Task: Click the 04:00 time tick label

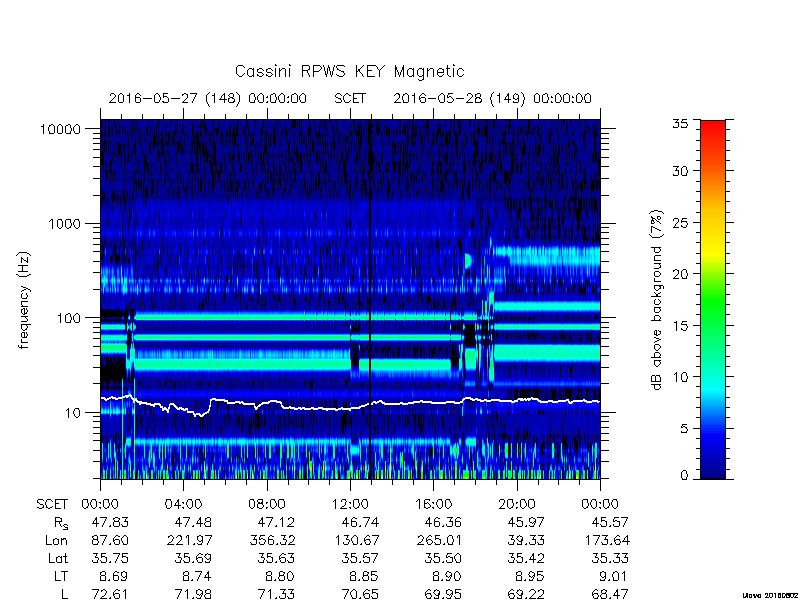Action: 183,504
